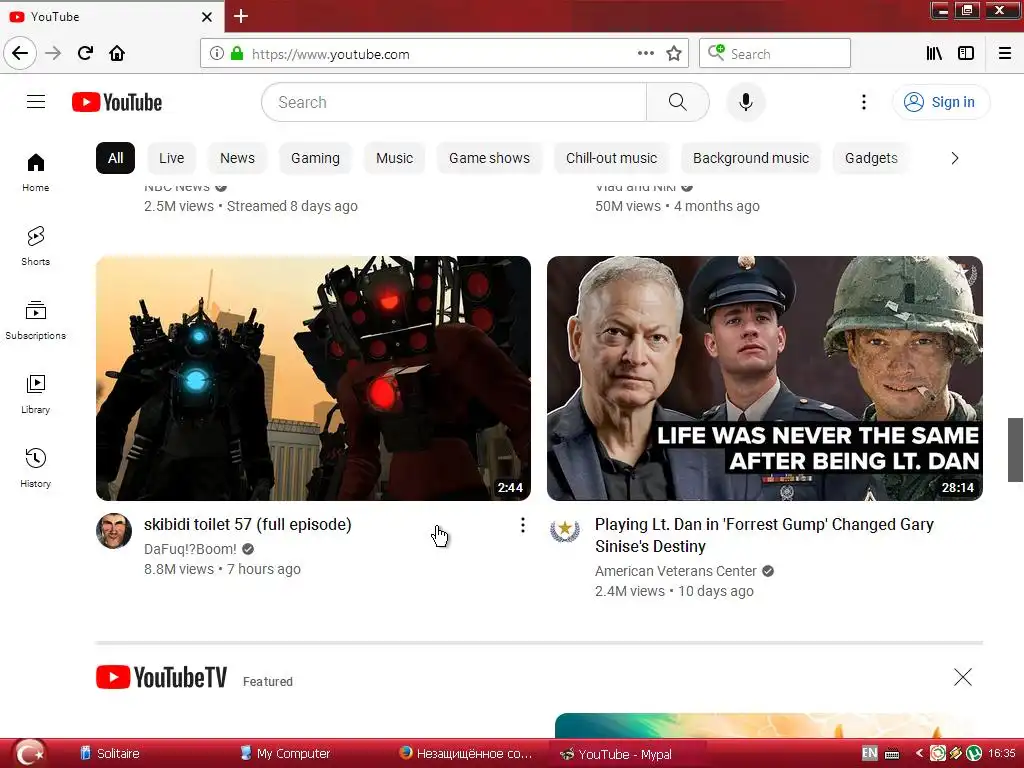Switch to My Computer in taskbar

coord(285,754)
